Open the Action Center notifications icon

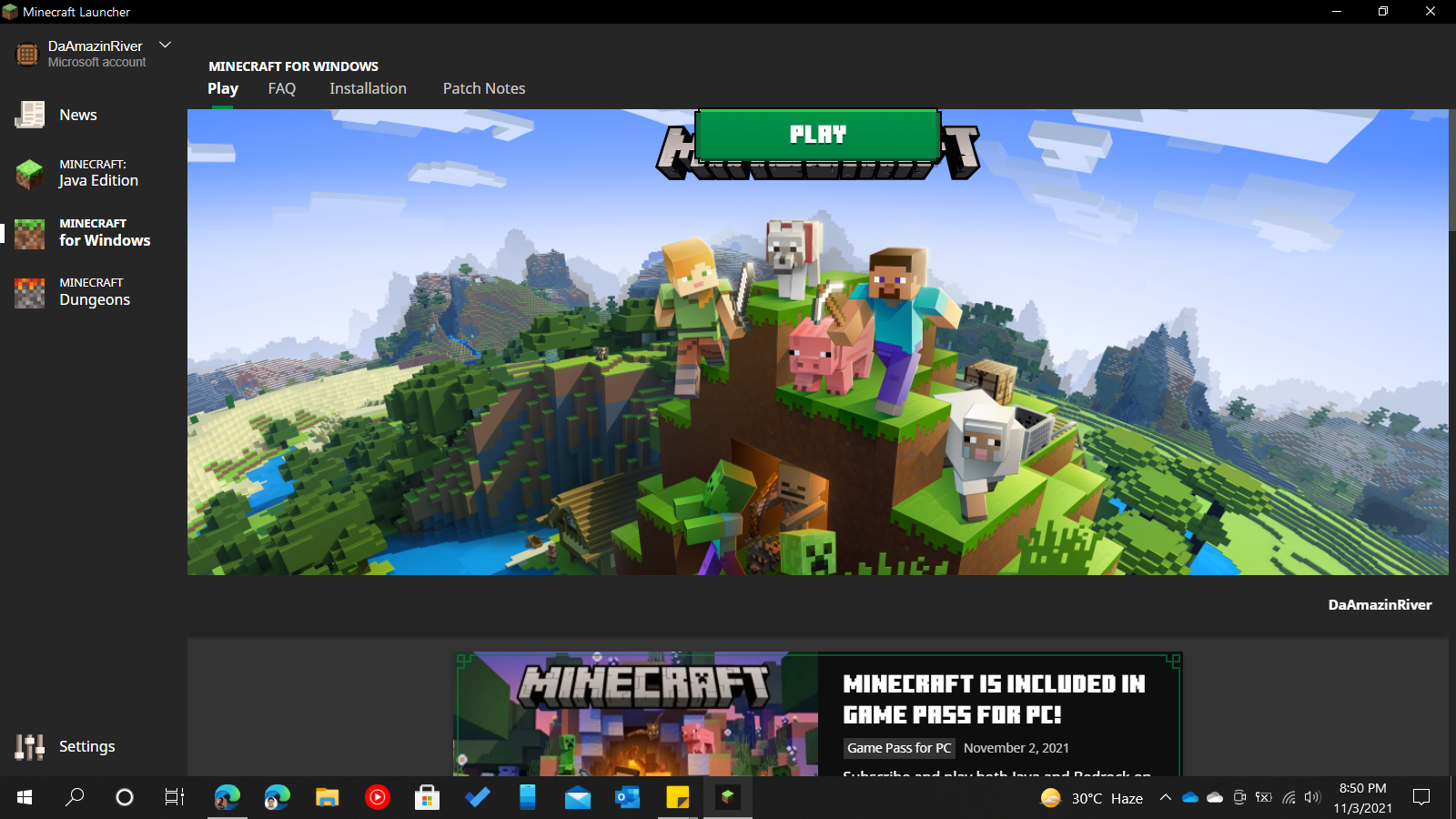point(1421,797)
